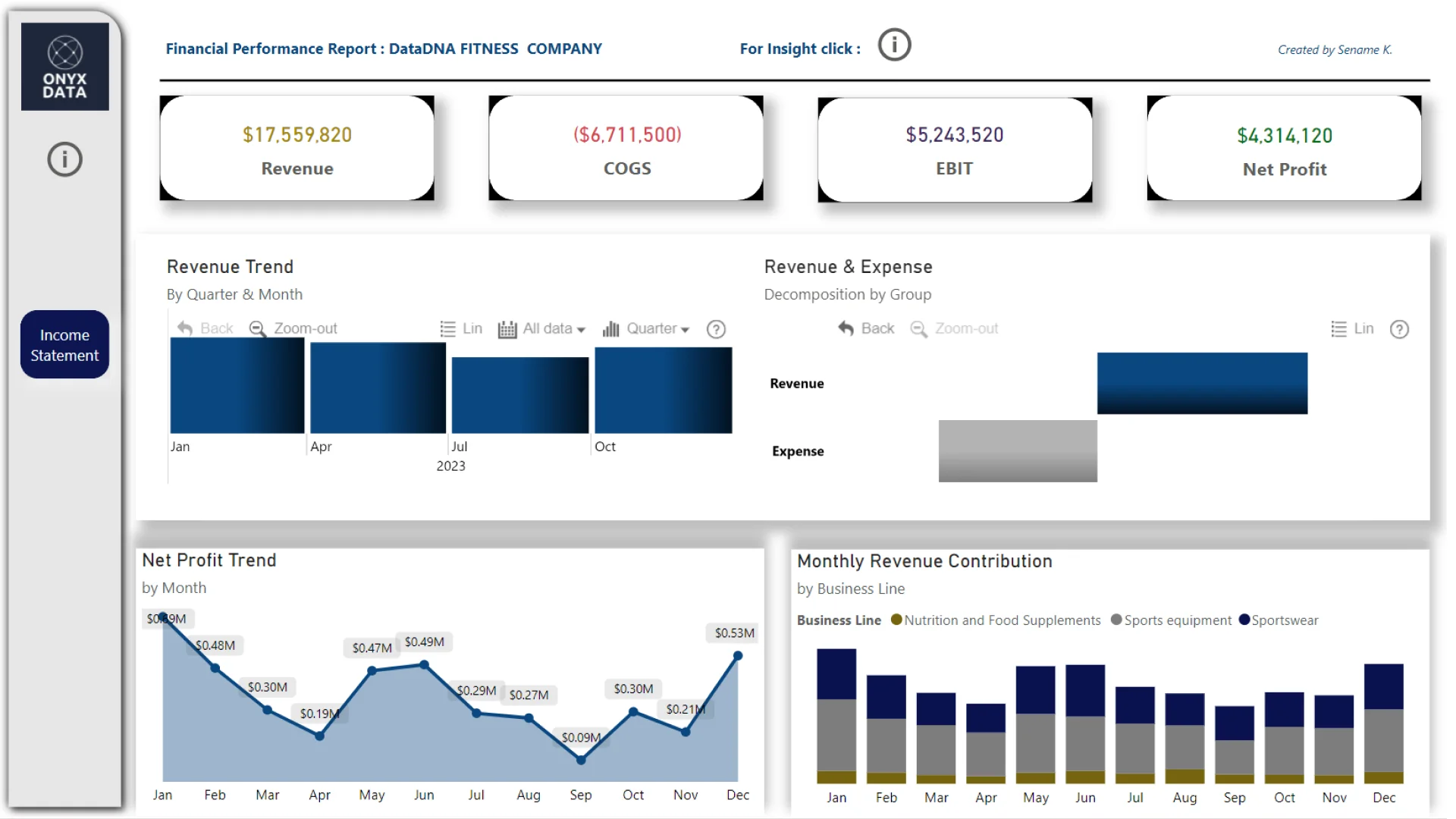This screenshot has height=819, width=1456.
Task: Click Zoom-out magnifier in Revenue Trend
Action: [258, 328]
